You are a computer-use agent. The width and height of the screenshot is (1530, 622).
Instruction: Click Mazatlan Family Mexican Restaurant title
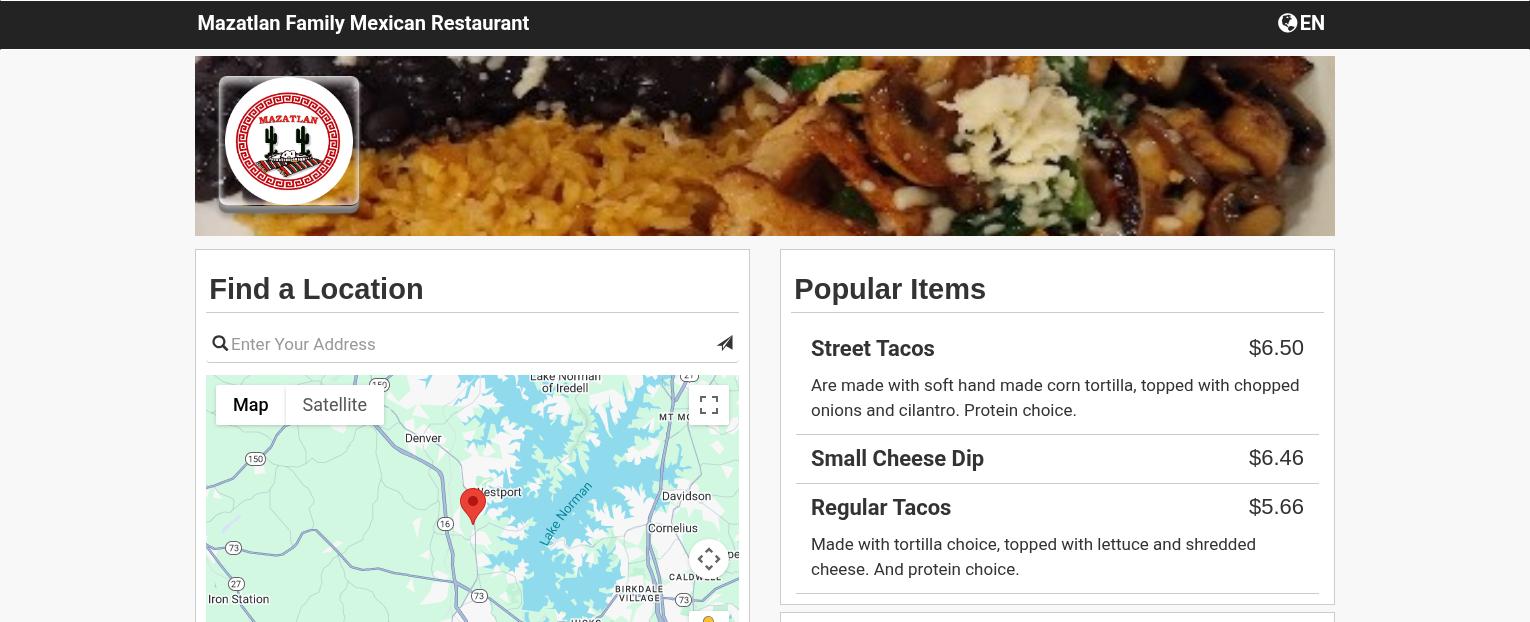pyautogui.click(x=363, y=23)
